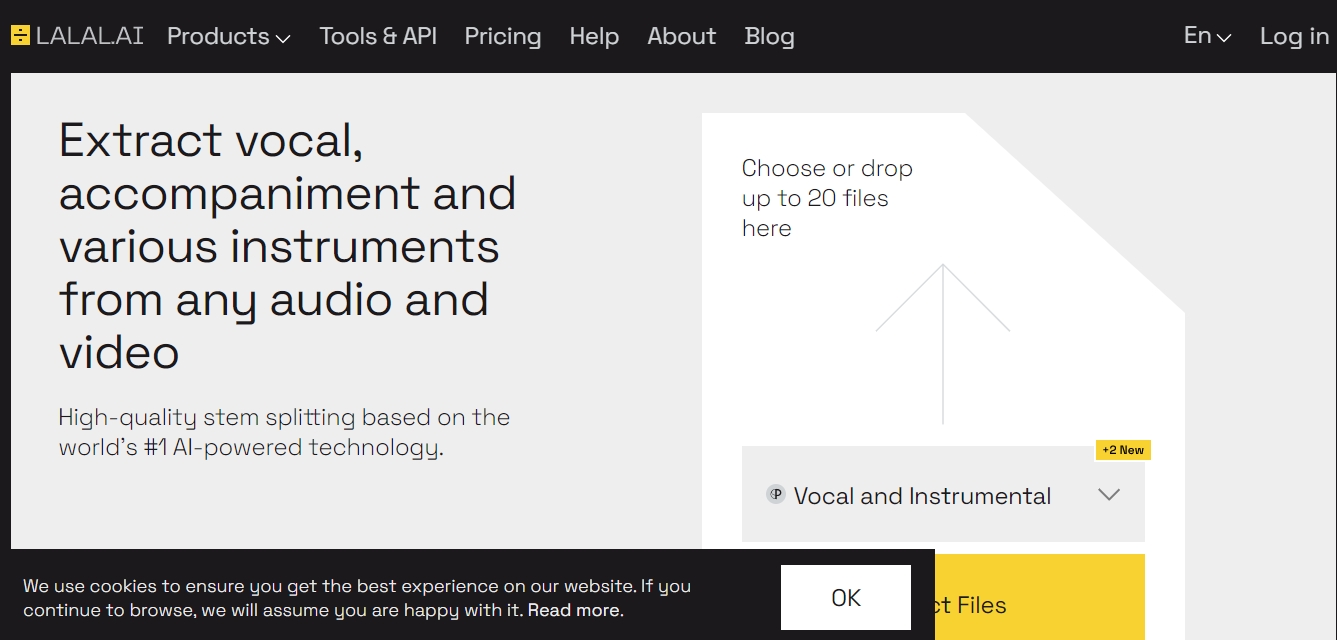
Task: Open the Vocal and Instrumental stem dropdown
Action: (x=922, y=496)
